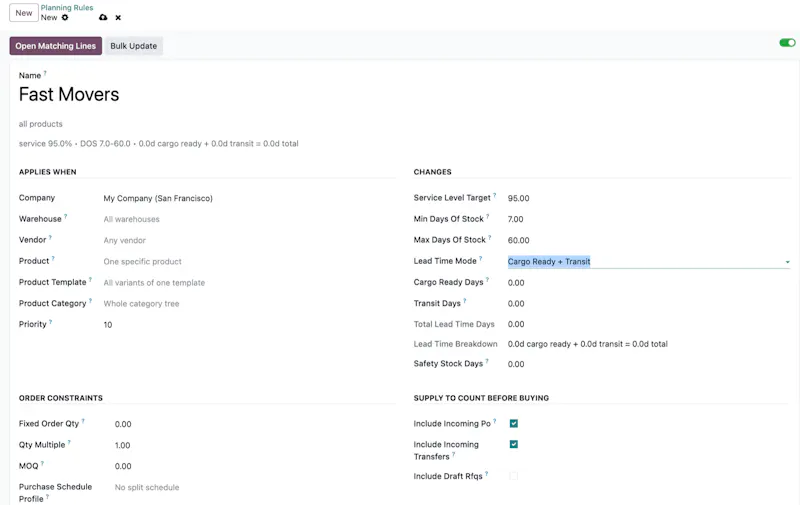This screenshot has width=800, height=505.
Task: Save record with cloud upload icon
Action: [103, 17]
